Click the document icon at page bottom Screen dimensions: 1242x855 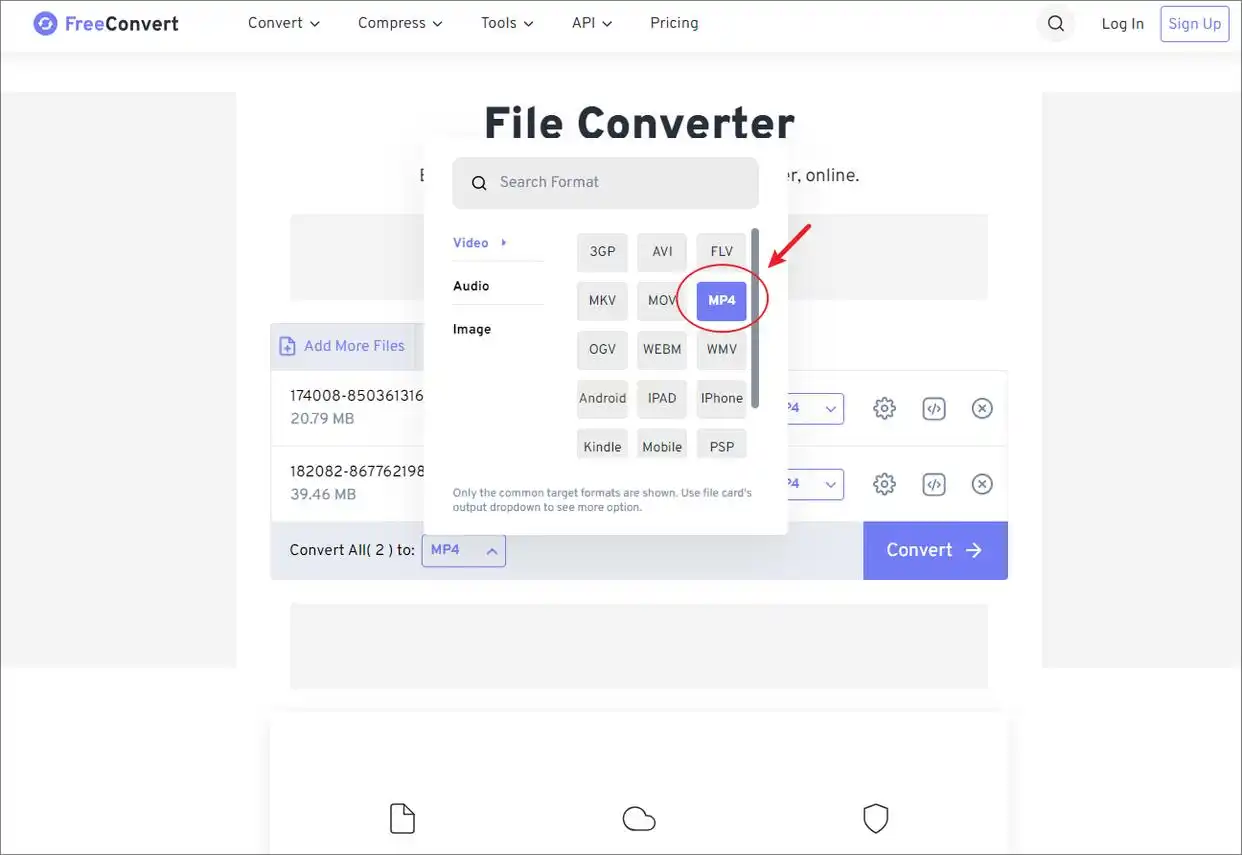(x=402, y=818)
